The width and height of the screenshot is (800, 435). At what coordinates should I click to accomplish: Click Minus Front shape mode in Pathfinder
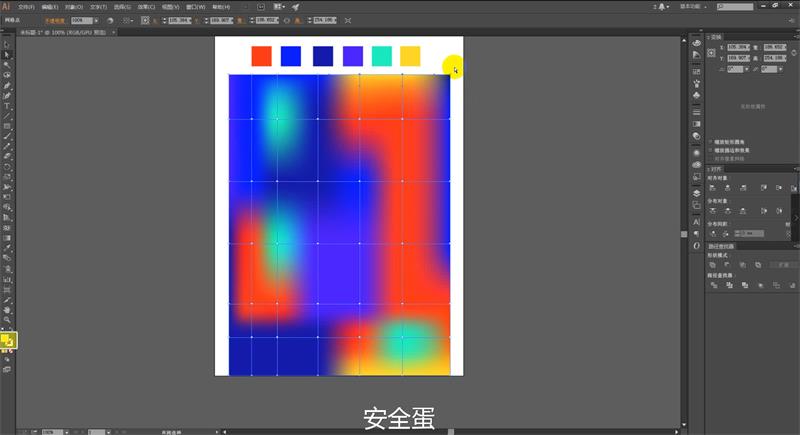(x=728, y=265)
